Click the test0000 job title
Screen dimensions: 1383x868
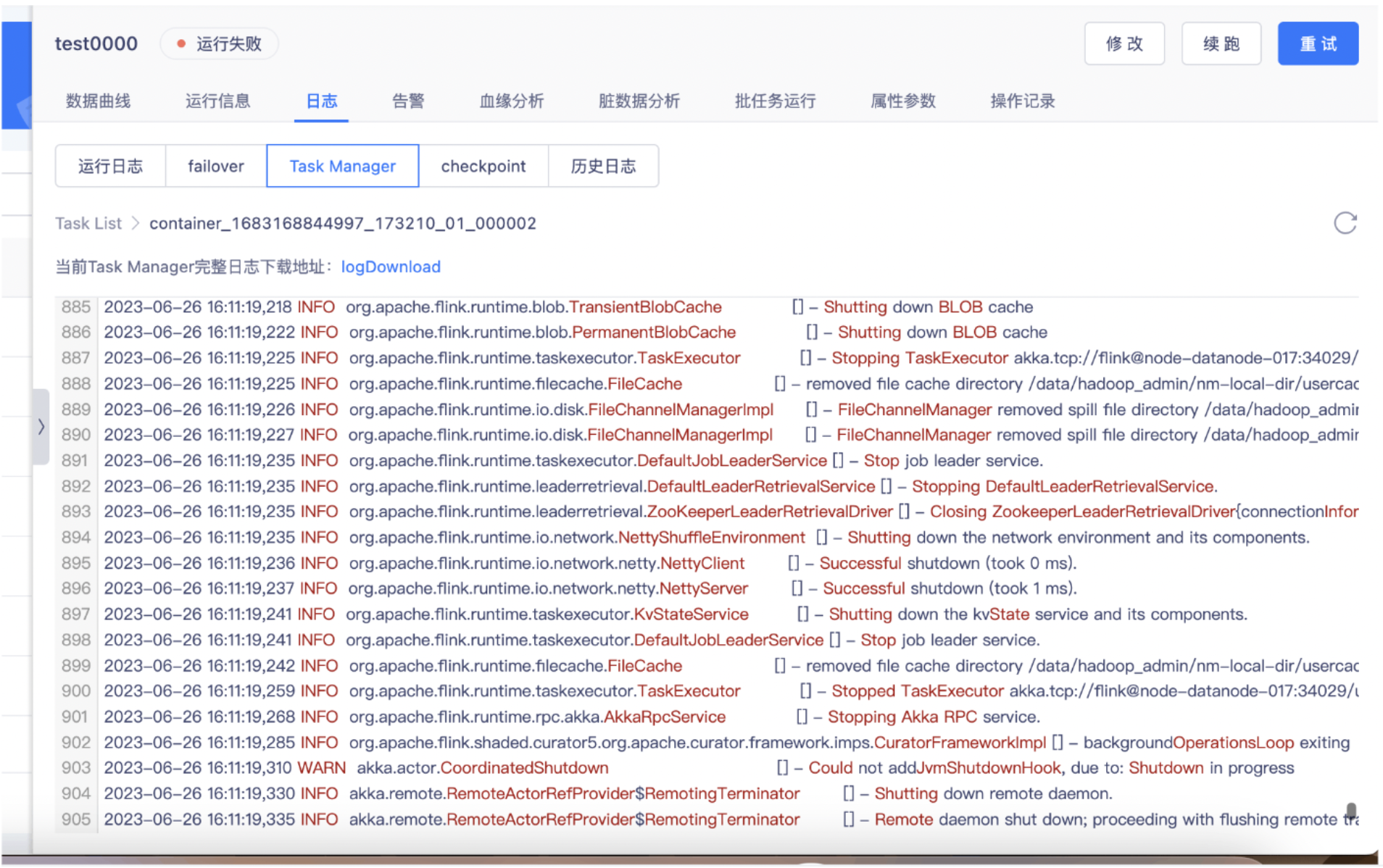[96, 43]
